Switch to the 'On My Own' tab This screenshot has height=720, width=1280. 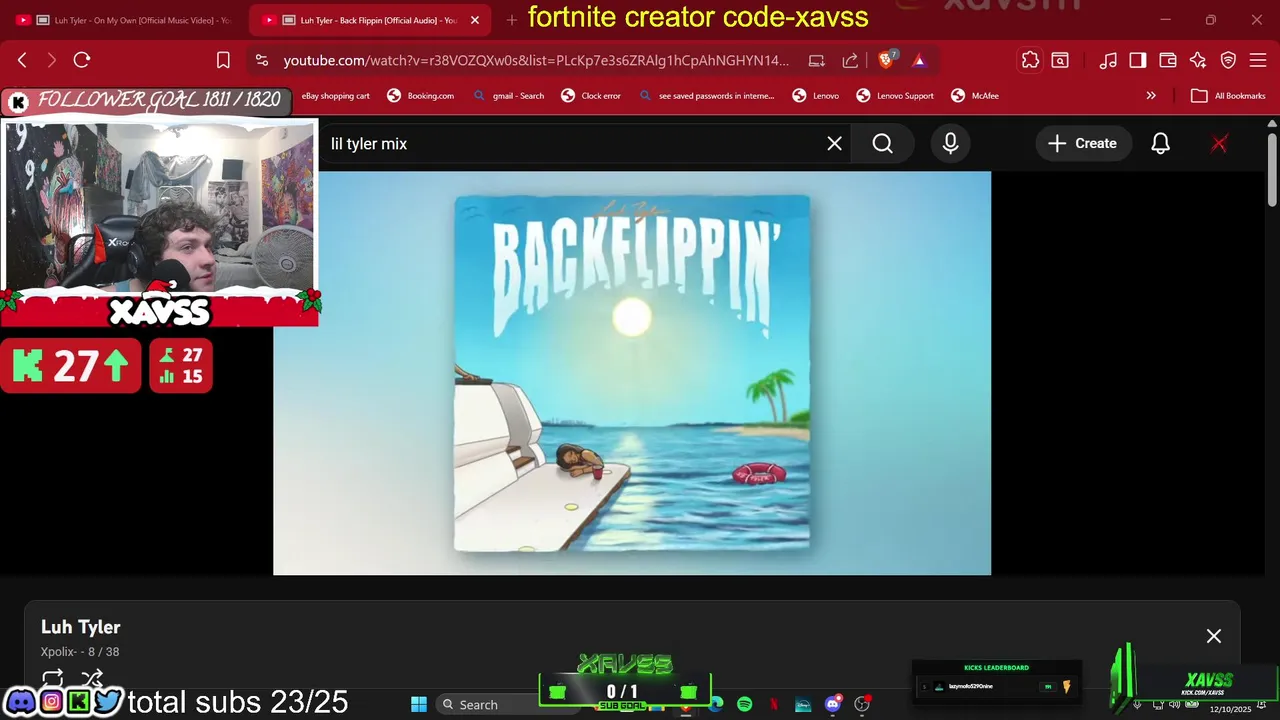pos(123,20)
